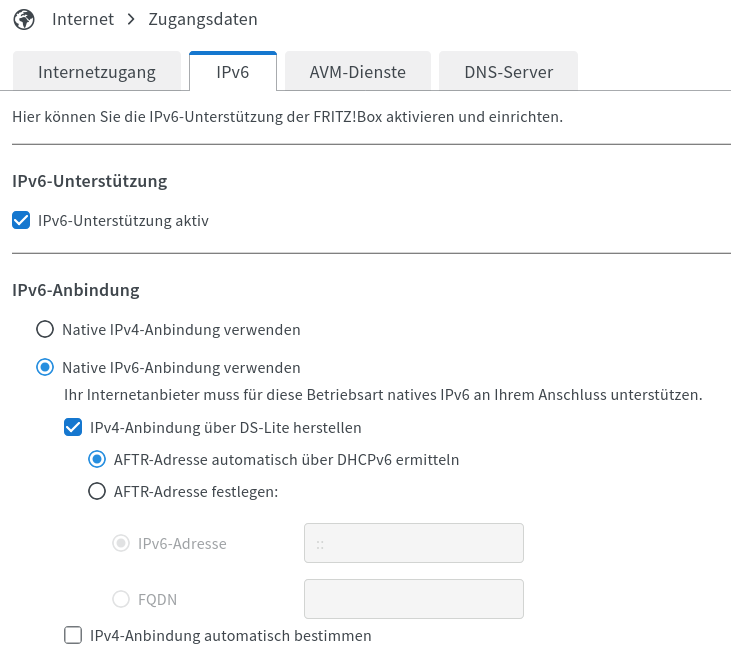Disable IPv4-Anbindung über DS-Lite herstellen checkbox
The height and width of the screenshot is (656, 731).
pos(73,428)
